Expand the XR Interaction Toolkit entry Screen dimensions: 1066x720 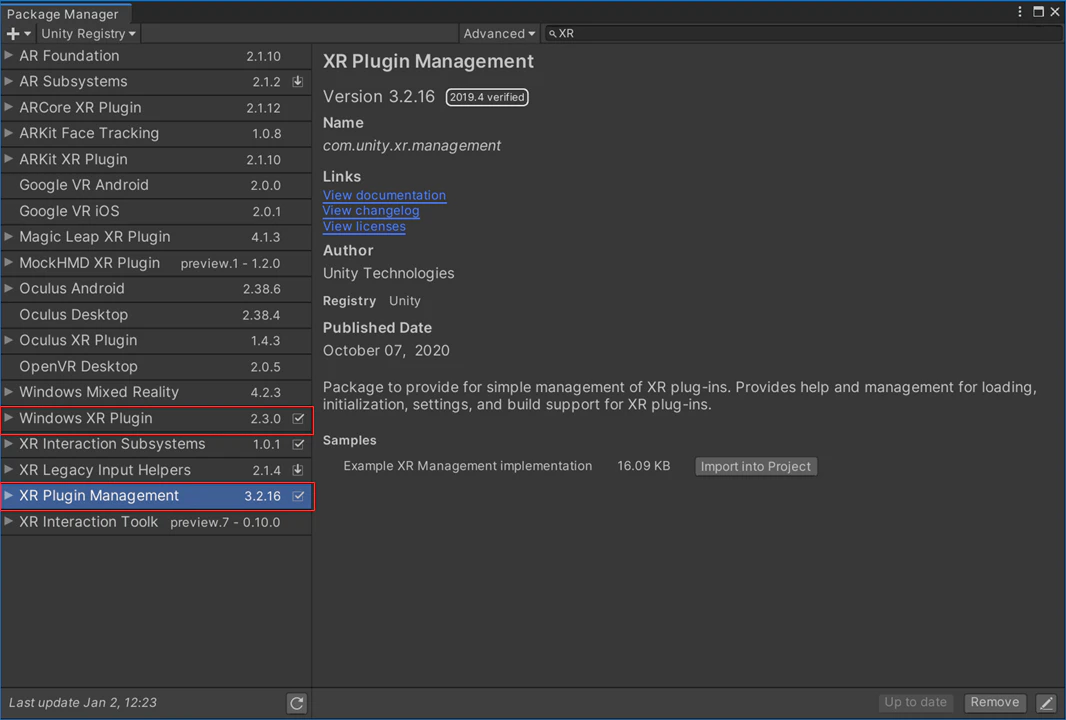pyautogui.click(x=8, y=521)
